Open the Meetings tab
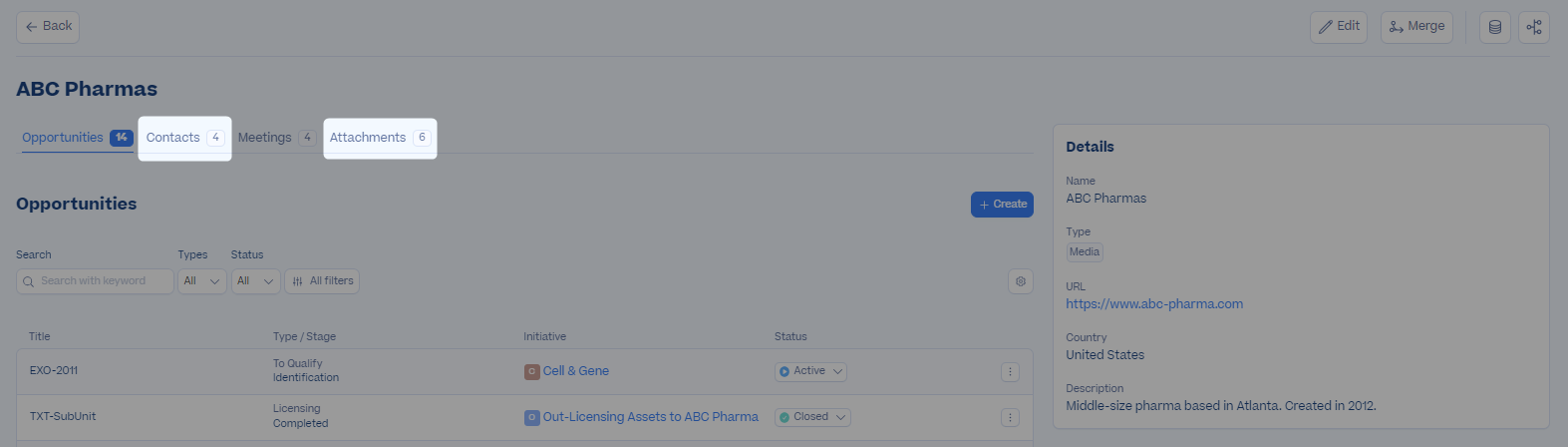The width and height of the screenshot is (1568, 447). point(276,138)
